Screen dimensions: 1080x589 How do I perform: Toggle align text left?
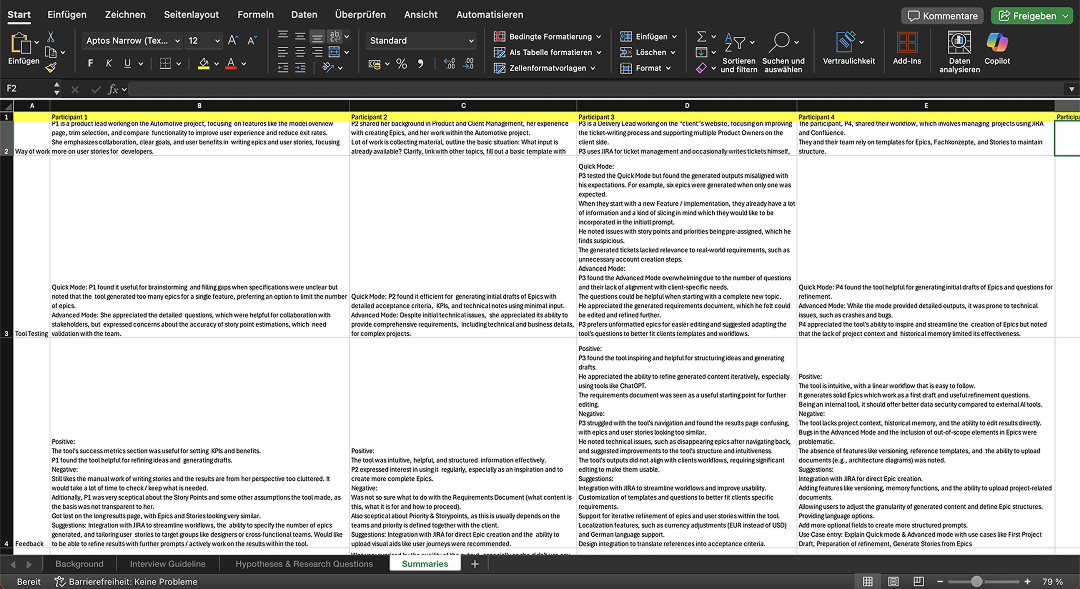(x=283, y=52)
